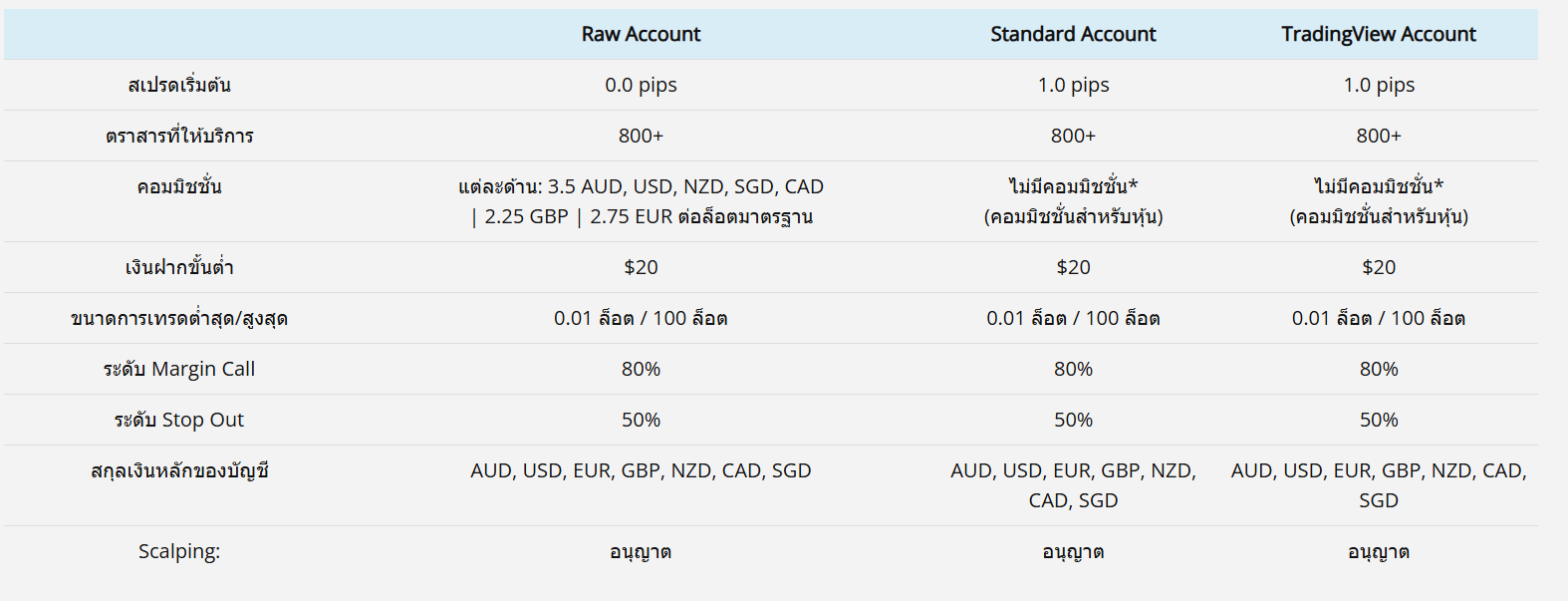Click TradingView Account's $20 minimum deposit
The image size is (1568, 601).
(x=1378, y=267)
